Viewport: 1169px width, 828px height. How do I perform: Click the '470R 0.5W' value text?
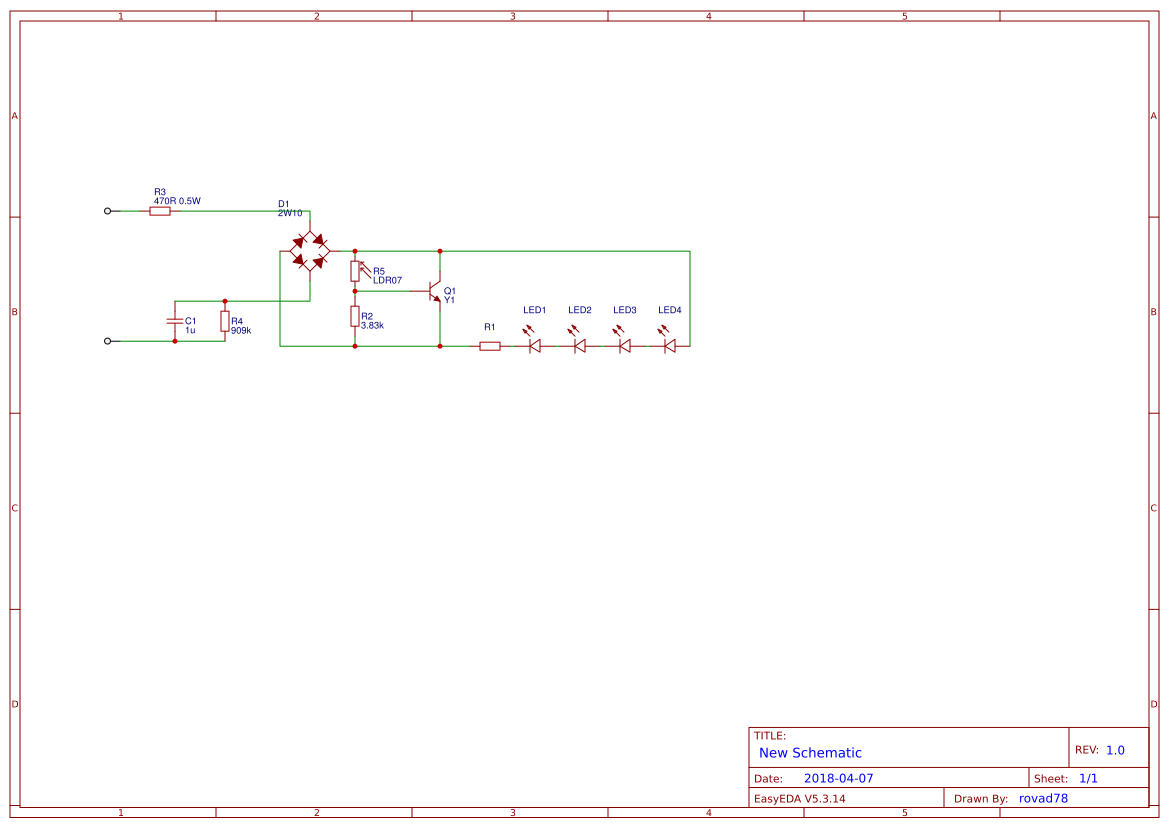pyautogui.click(x=177, y=201)
